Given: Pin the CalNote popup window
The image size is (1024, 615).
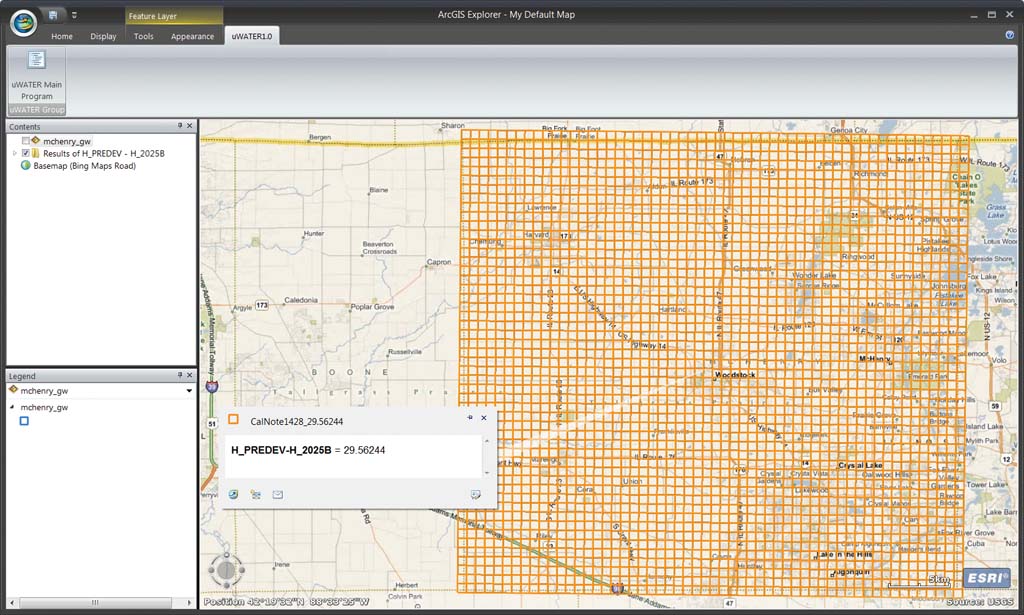Looking at the screenshot, I should [x=470, y=417].
